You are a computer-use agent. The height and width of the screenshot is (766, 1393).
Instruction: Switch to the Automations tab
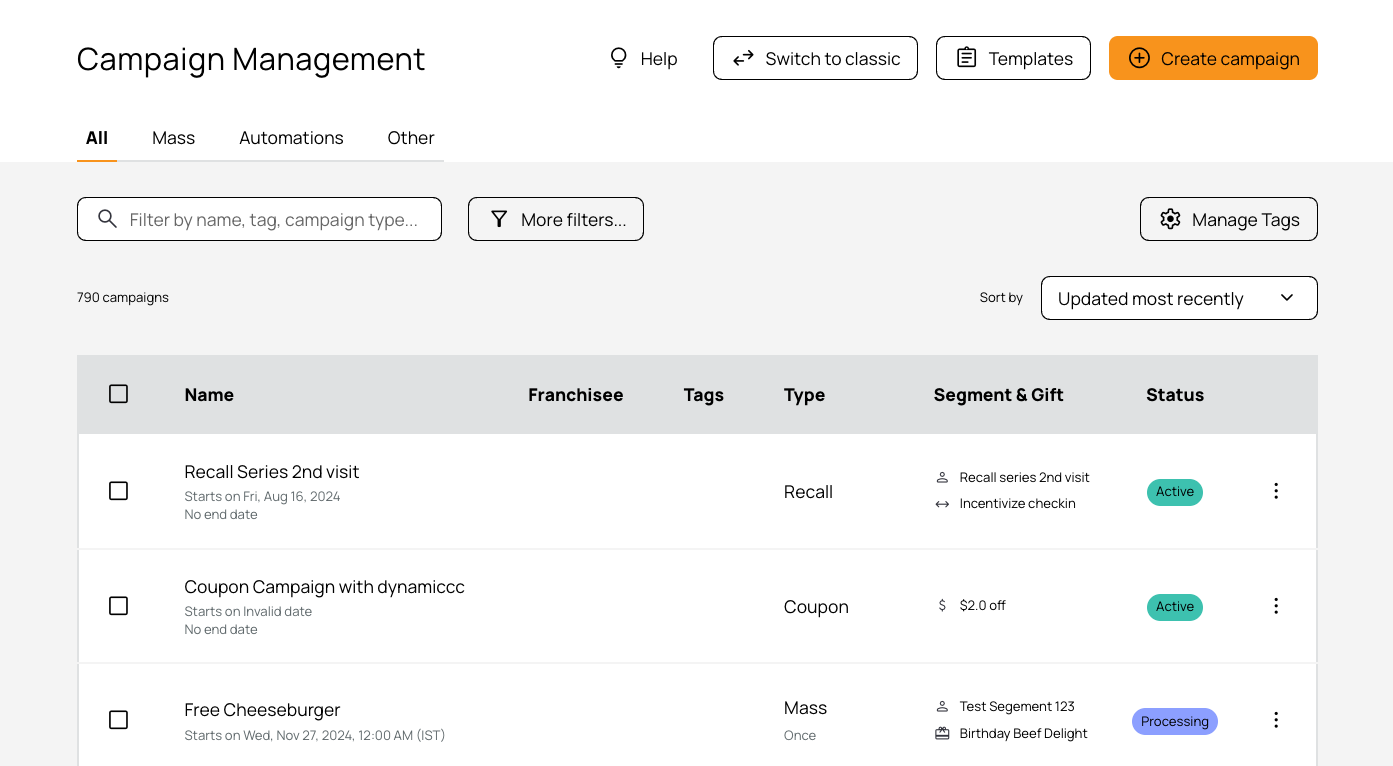(291, 138)
